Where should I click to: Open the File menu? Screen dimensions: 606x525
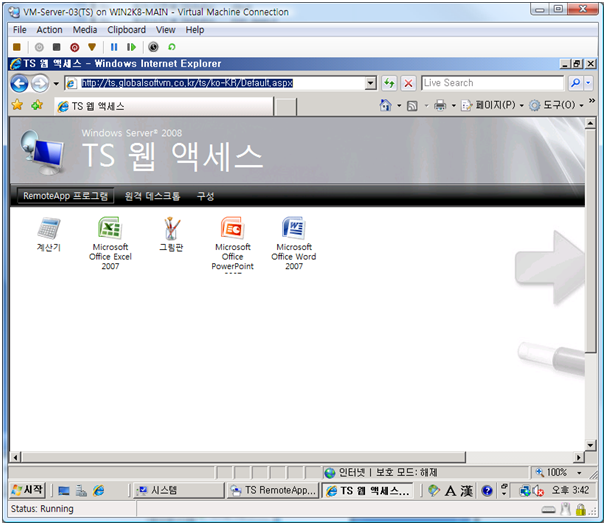pyautogui.click(x=20, y=30)
